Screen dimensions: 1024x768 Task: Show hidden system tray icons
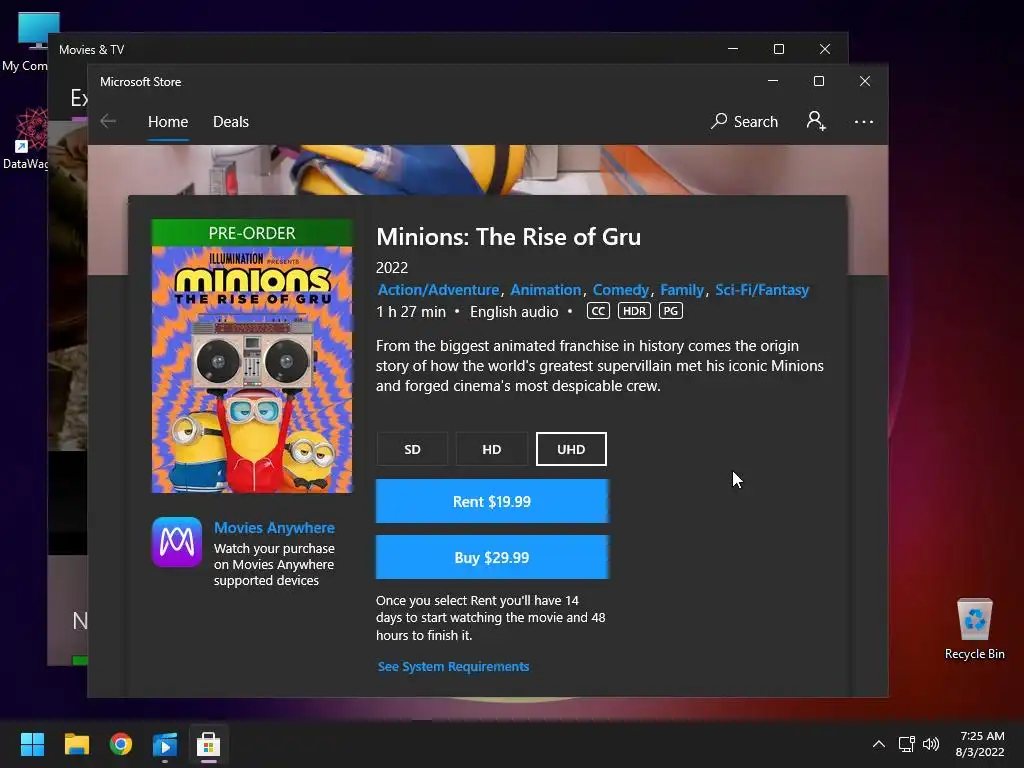[x=879, y=744]
